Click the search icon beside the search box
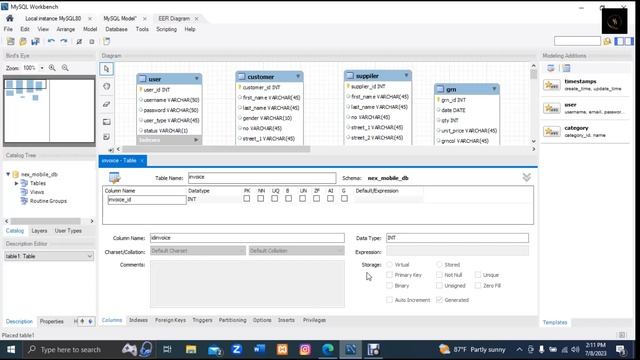The width and height of the screenshot is (640, 360). coord(607,41)
